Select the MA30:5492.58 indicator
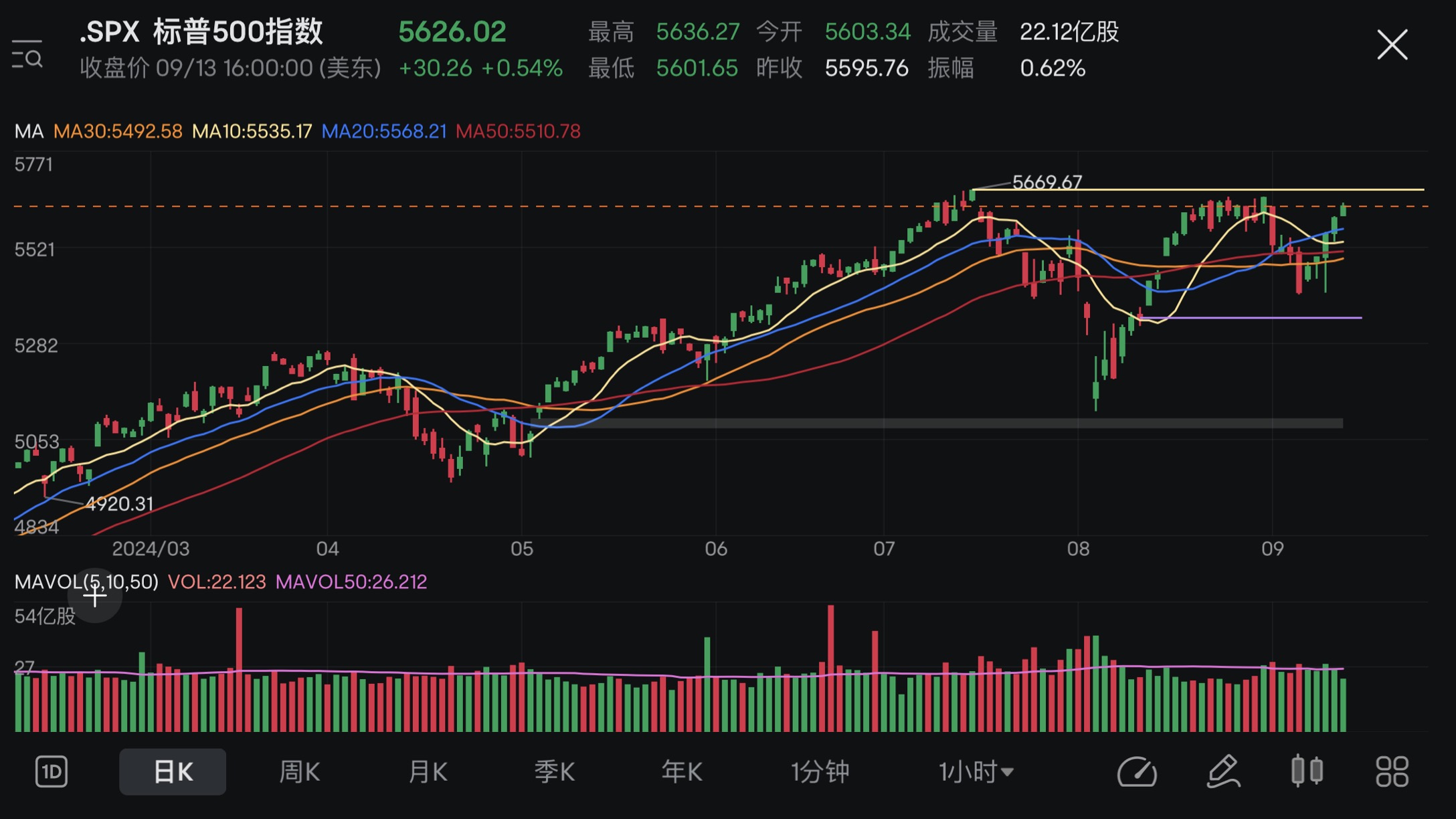Screen dimensions: 1456x819 tap(118, 131)
